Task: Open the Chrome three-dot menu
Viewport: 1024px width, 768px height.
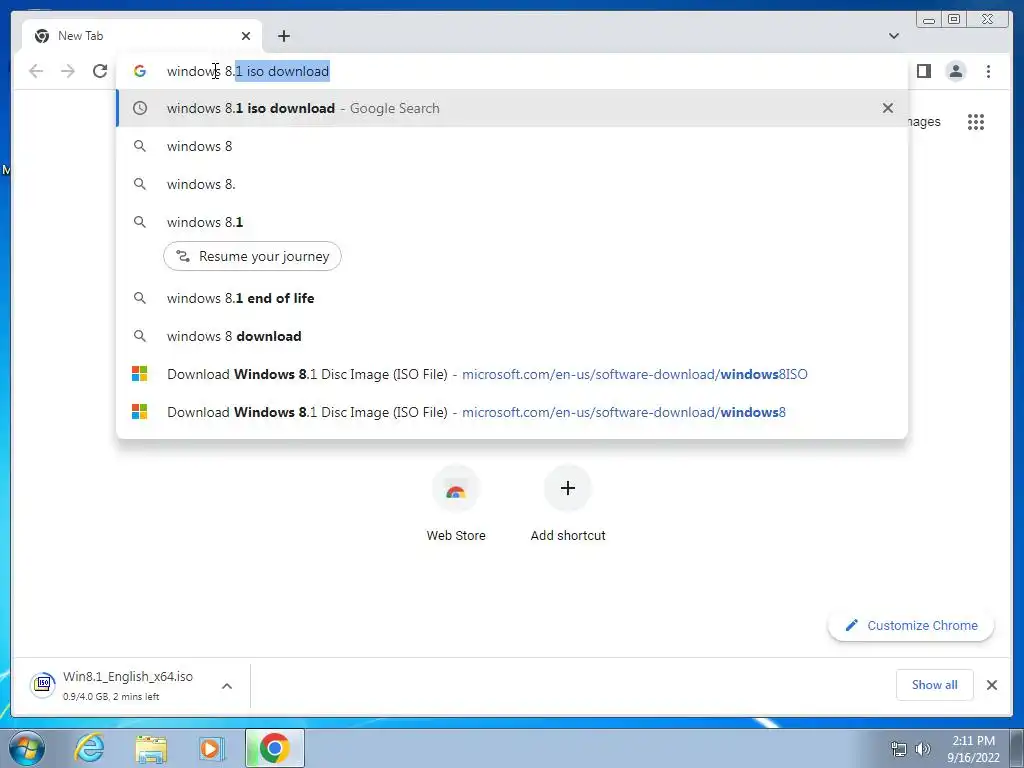Action: [x=988, y=71]
